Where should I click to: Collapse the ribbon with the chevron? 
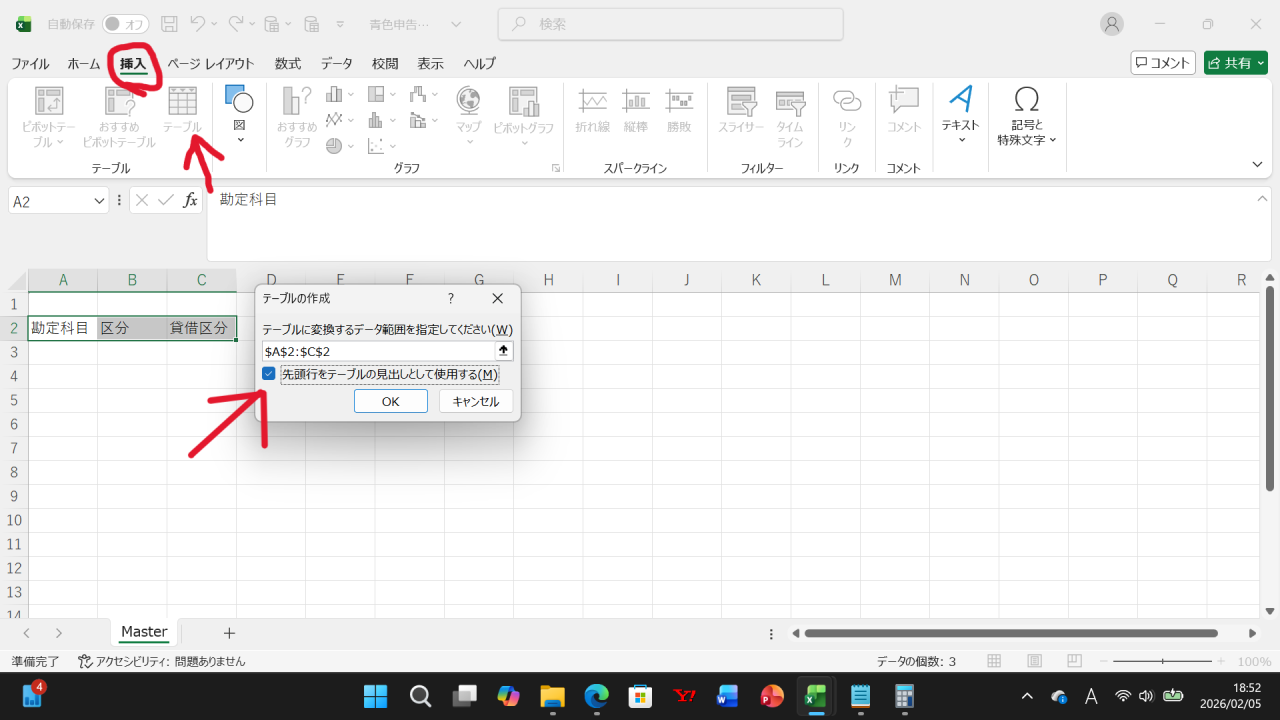tap(1257, 164)
